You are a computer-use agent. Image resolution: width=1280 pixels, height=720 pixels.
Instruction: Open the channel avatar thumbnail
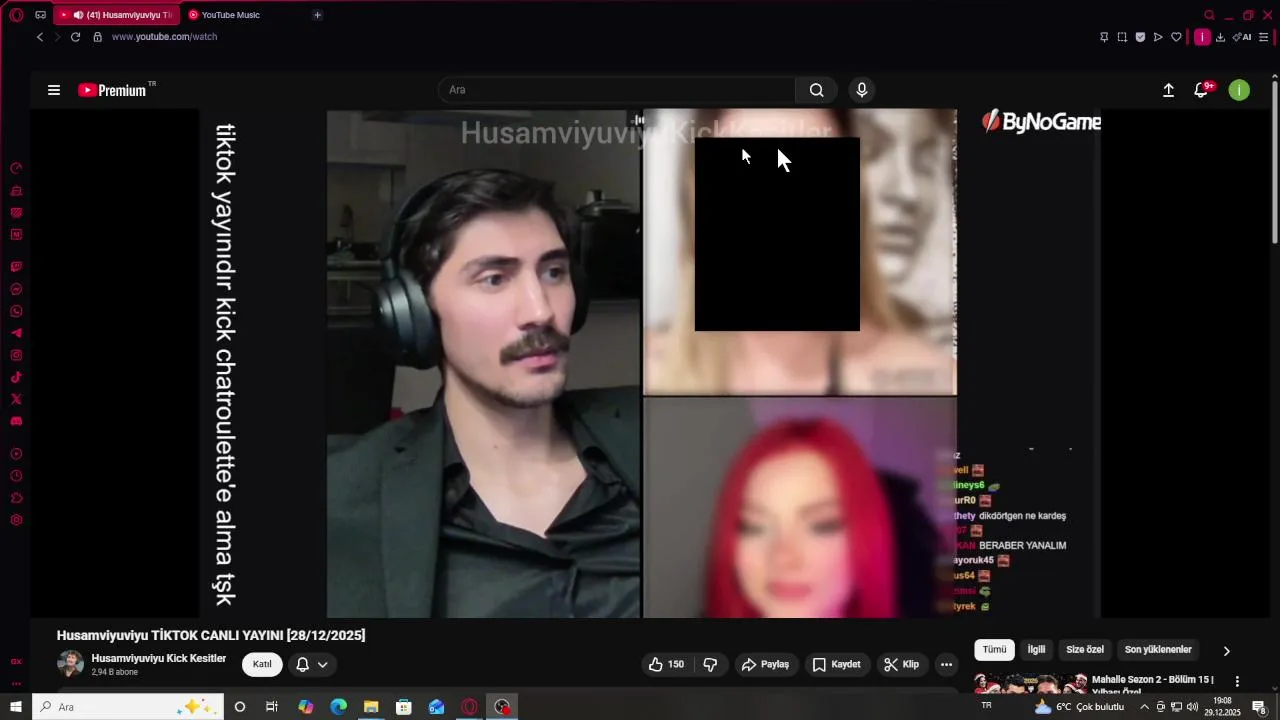71,664
